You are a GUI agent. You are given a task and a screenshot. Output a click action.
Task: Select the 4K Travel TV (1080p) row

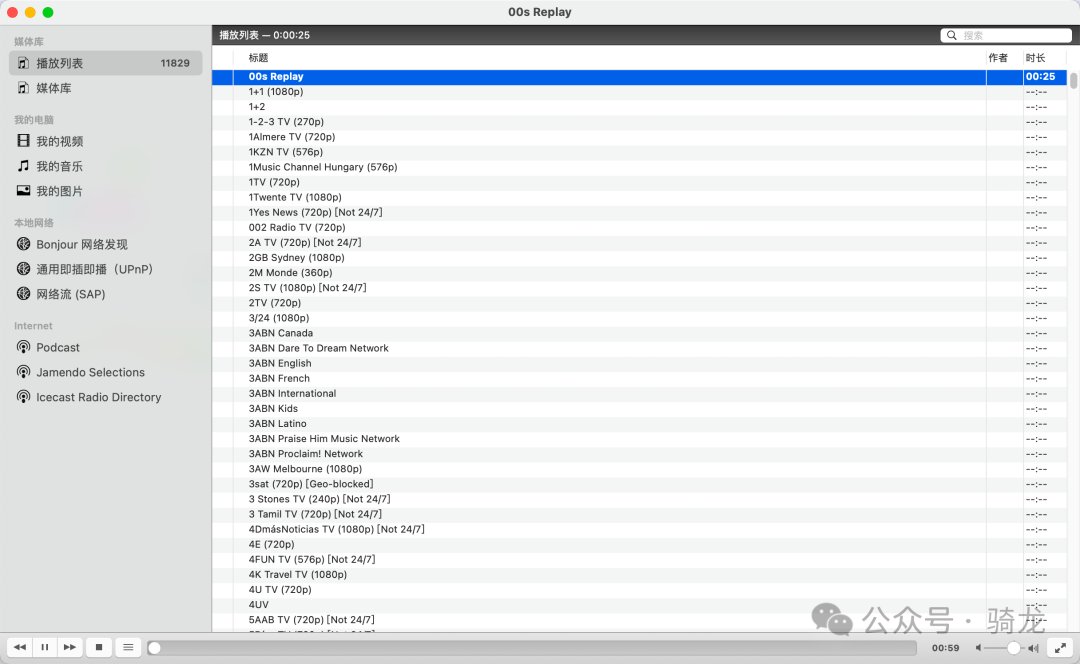coord(640,574)
